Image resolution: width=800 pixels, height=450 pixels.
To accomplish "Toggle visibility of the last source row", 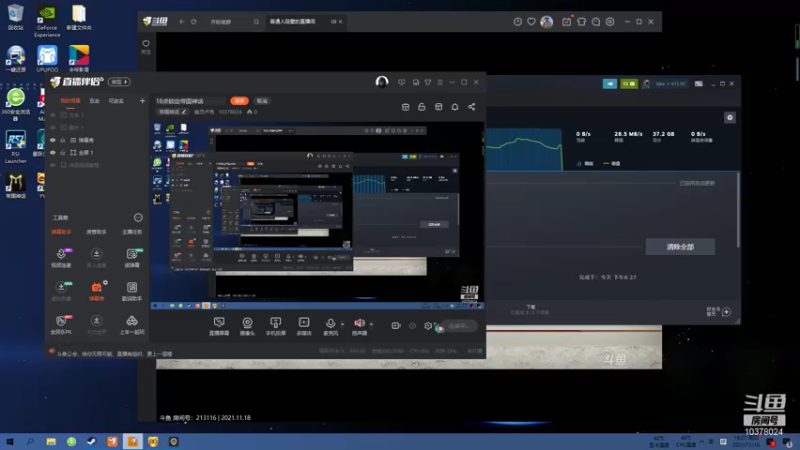I will click(53, 165).
